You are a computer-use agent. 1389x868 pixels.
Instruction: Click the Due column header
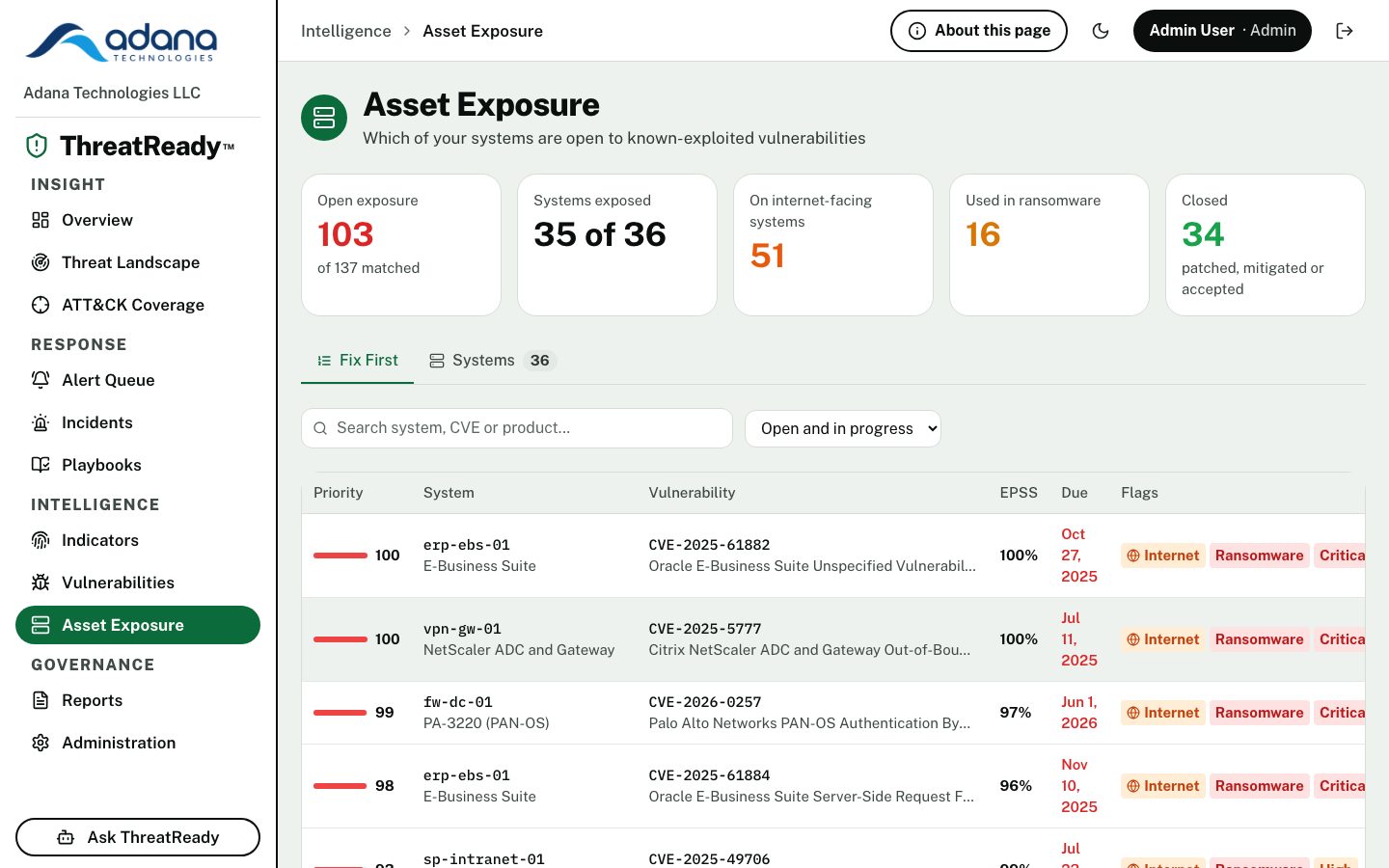(1075, 493)
